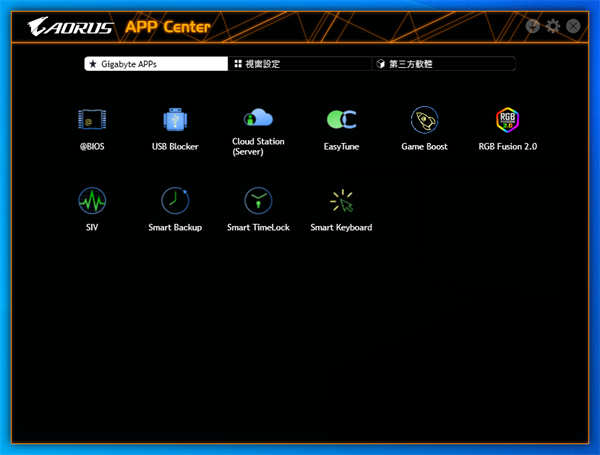Open the download icon in title bar
600x455 pixels.
point(532,26)
